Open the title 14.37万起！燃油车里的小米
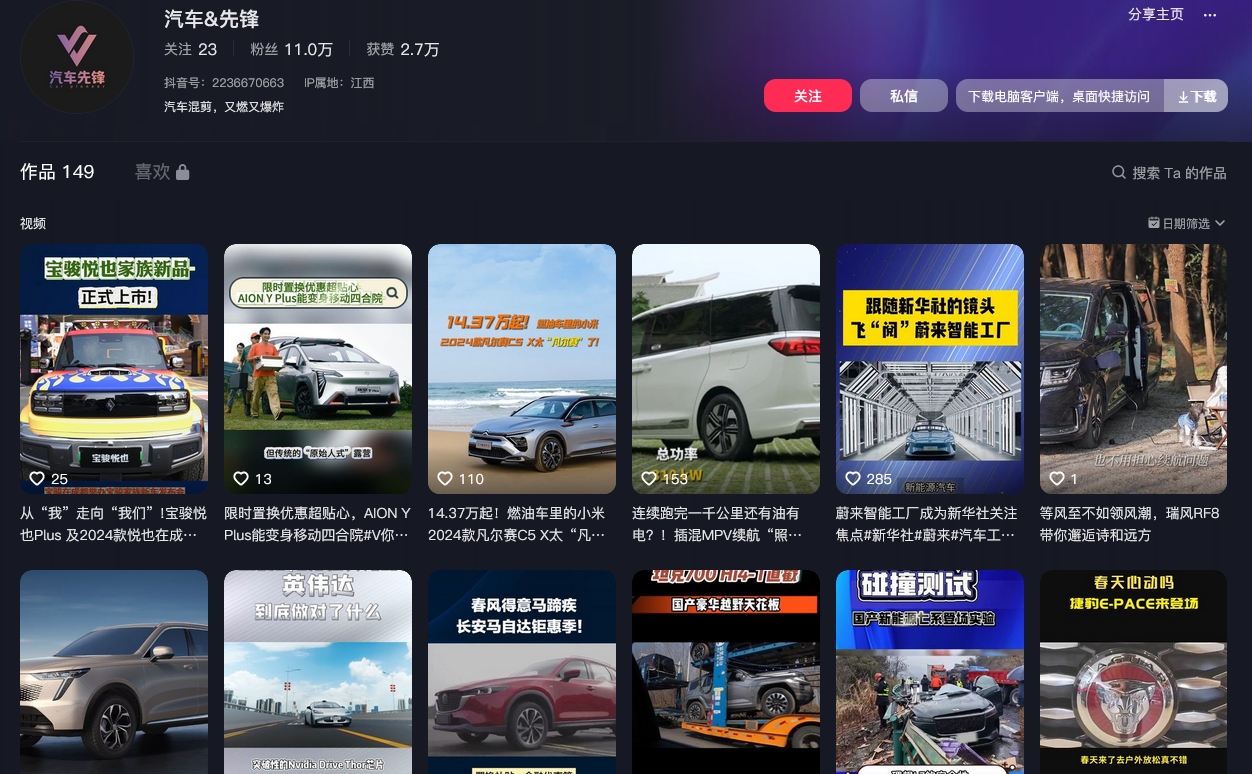Viewport: 1252px width, 774px height. point(522,524)
